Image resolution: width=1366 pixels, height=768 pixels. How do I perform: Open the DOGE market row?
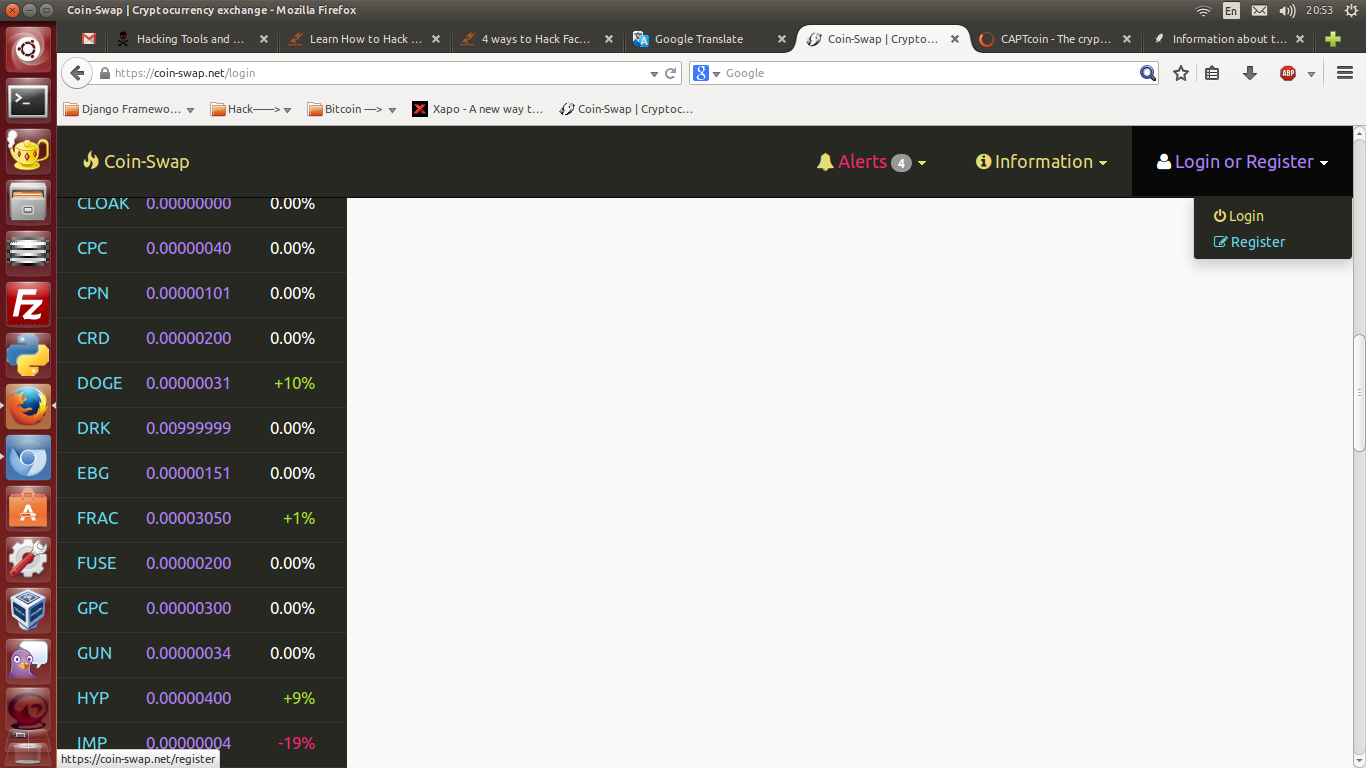click(201, 383)
